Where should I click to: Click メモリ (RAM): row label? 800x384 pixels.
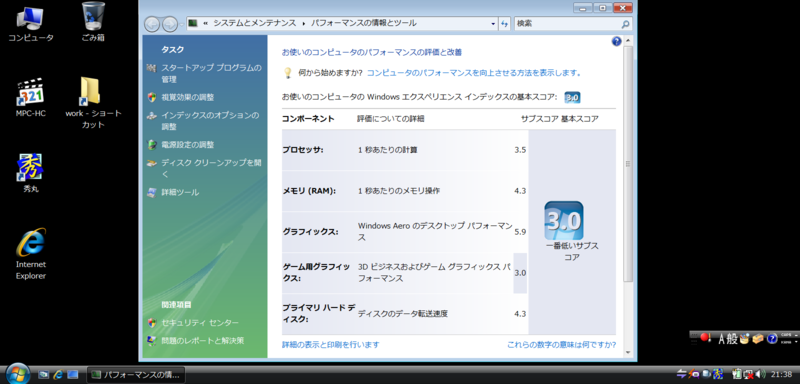point(309,191)
